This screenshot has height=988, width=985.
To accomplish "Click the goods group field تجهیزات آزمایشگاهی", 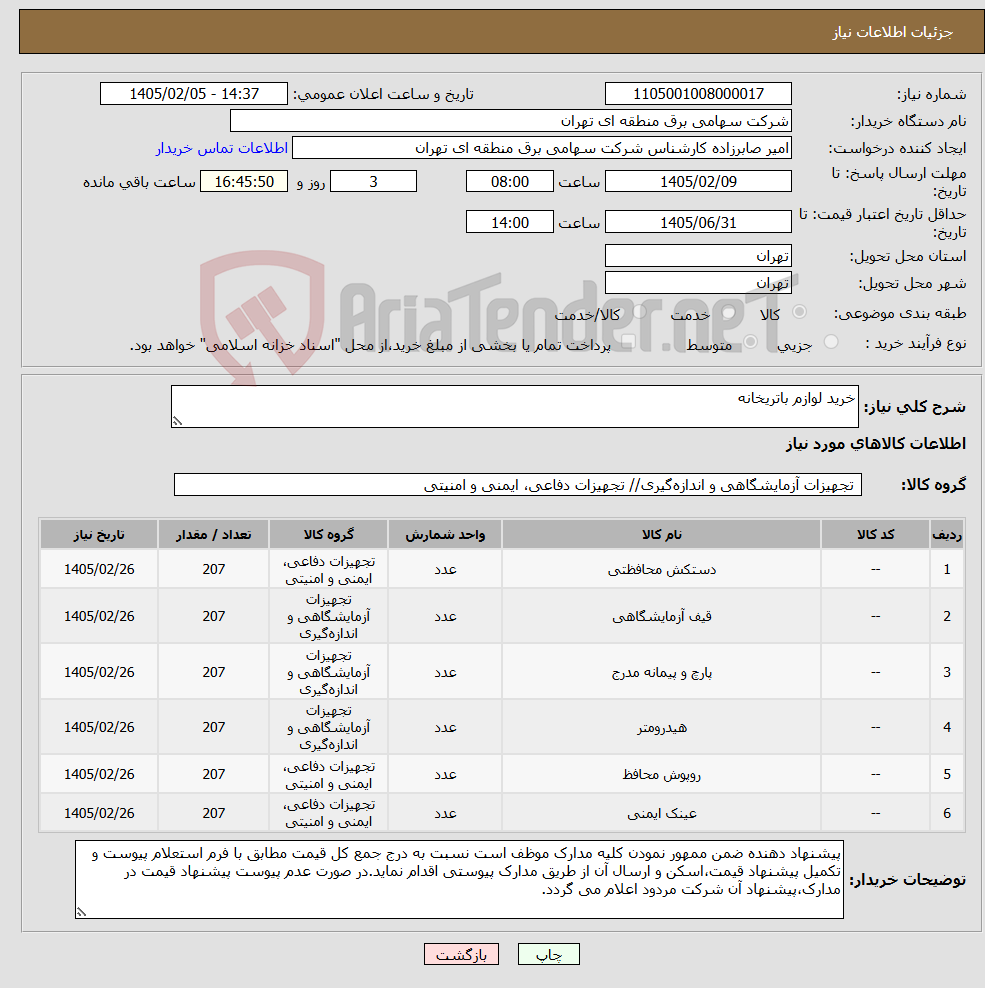I will click(x=517, y=485).
